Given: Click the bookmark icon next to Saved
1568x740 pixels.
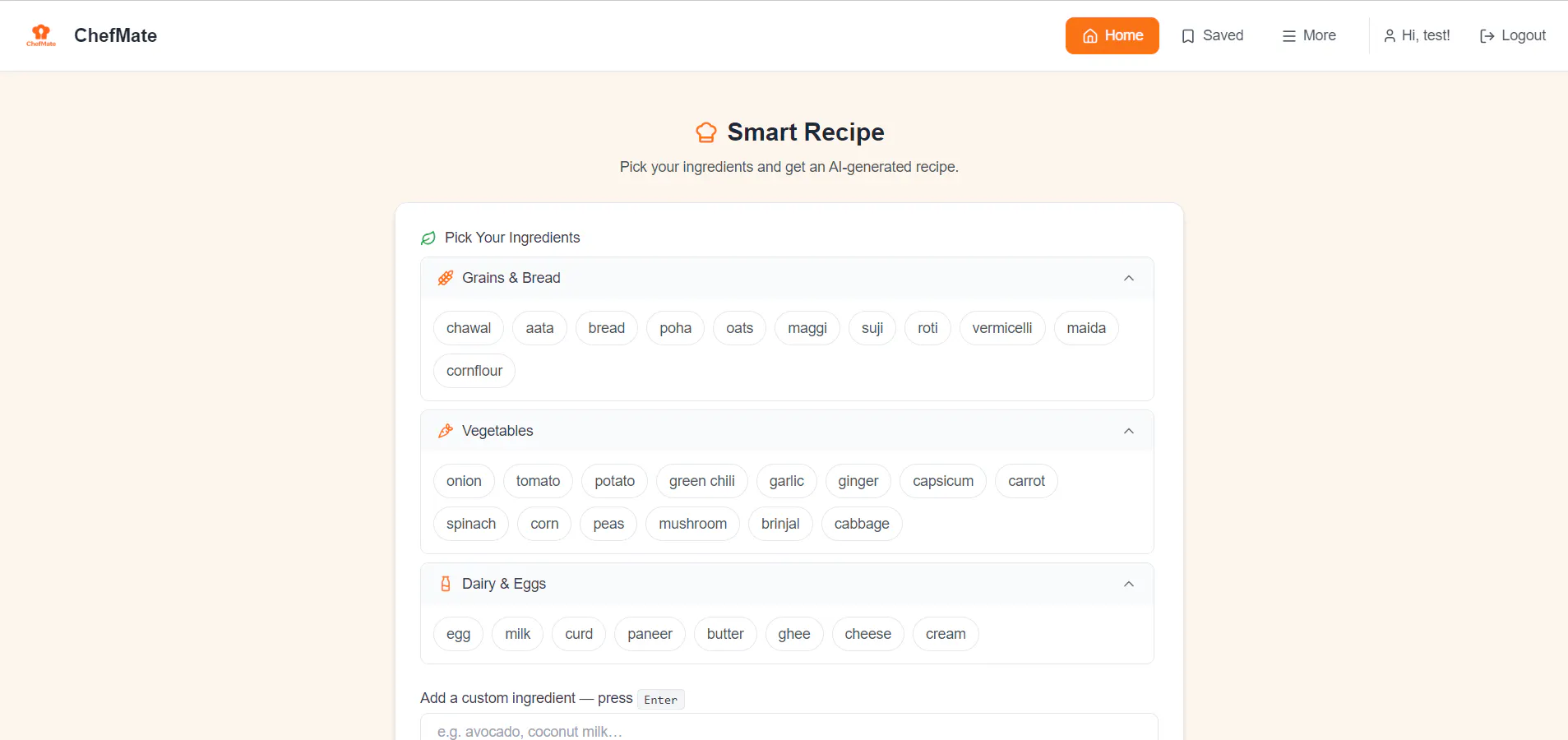Looking at the screenshot, I should [1188, 36].
